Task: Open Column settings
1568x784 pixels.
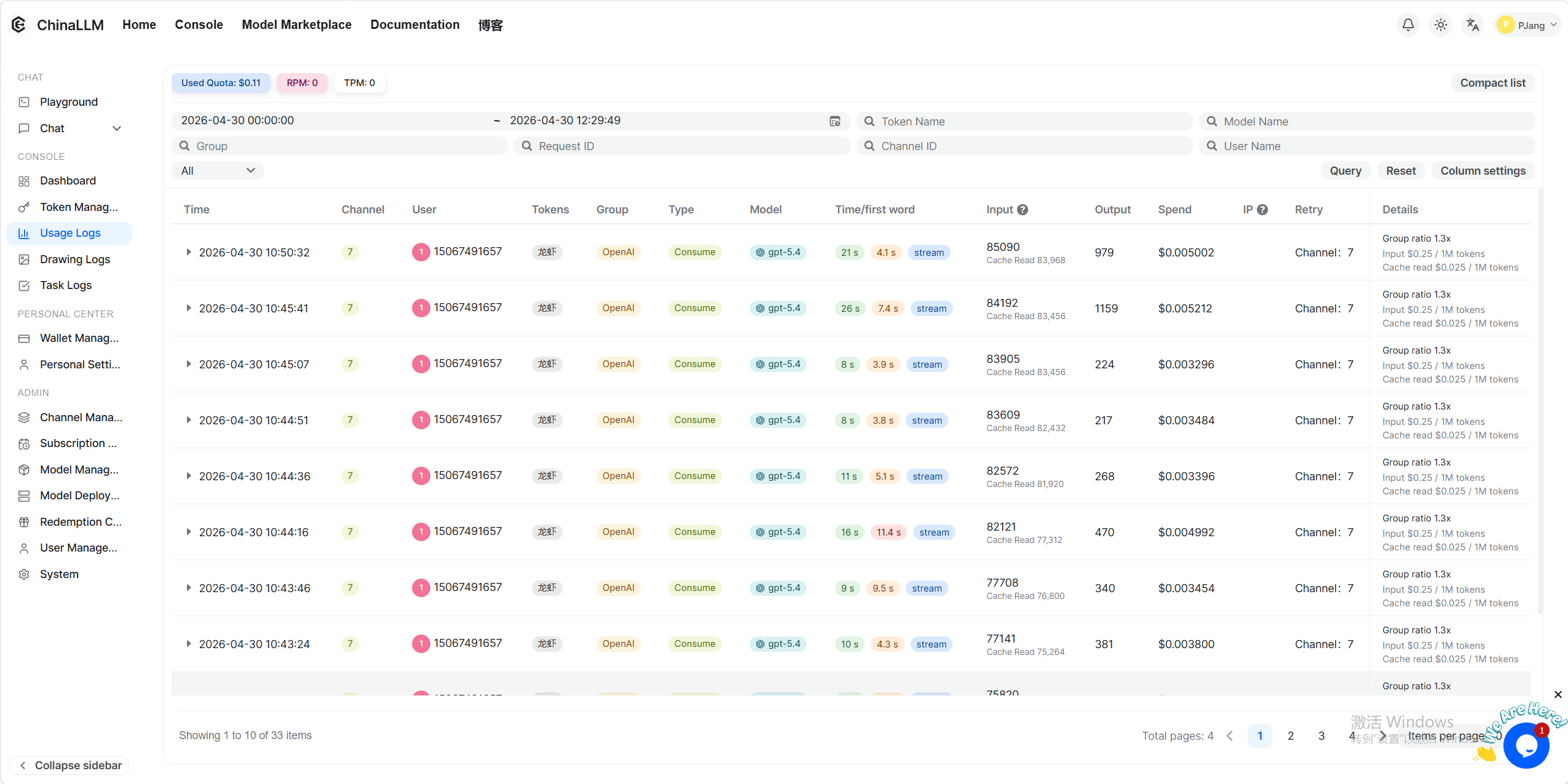Action: tap(1483, 171)
